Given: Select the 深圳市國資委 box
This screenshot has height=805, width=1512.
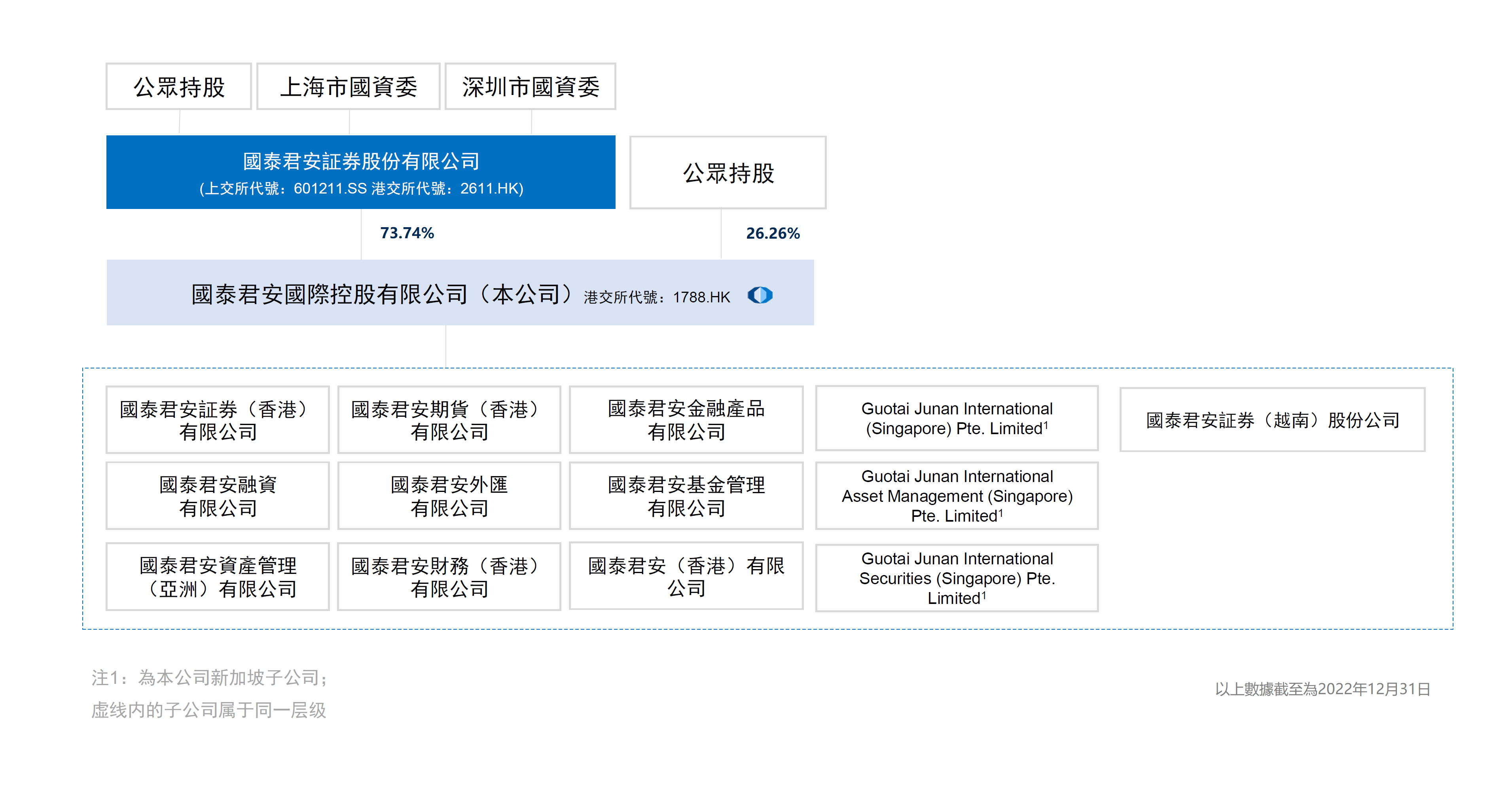Looking at the screenshot, I should (x=530, y=86).
